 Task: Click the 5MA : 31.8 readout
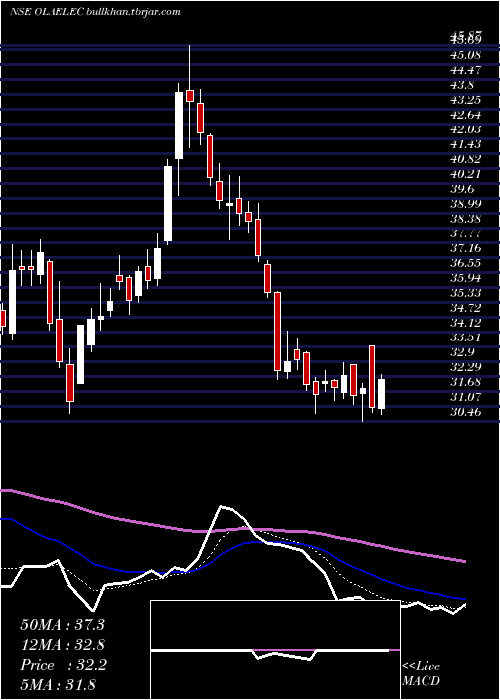click(x=58, y=685)
